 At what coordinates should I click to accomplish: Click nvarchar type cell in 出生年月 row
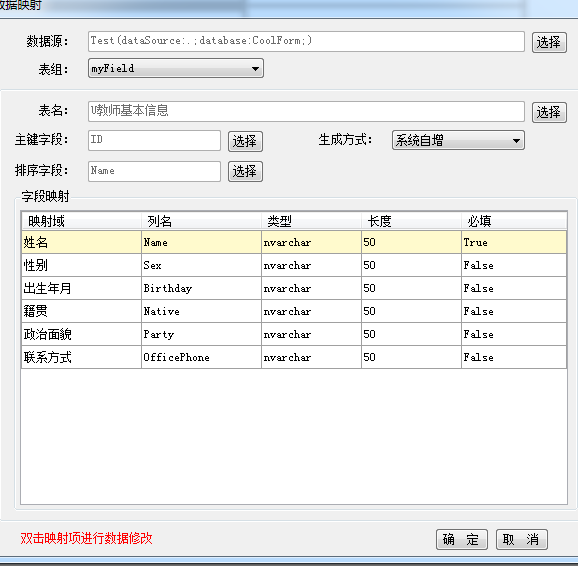point(311,288)
